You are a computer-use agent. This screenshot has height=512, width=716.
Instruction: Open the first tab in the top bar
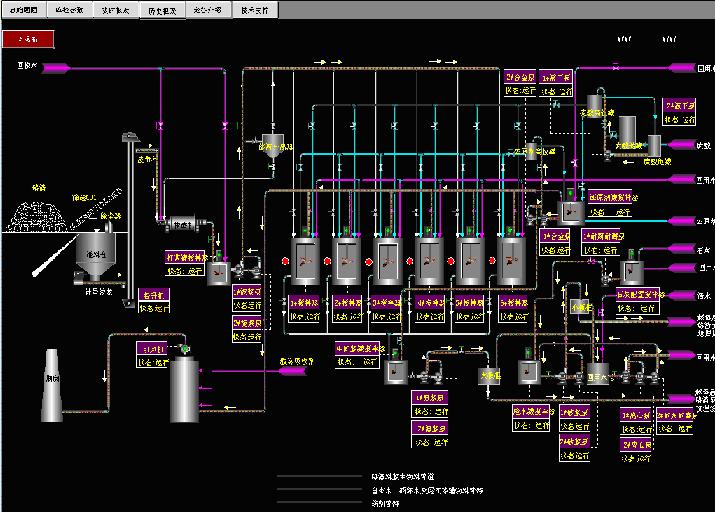[x=23, y=9]
